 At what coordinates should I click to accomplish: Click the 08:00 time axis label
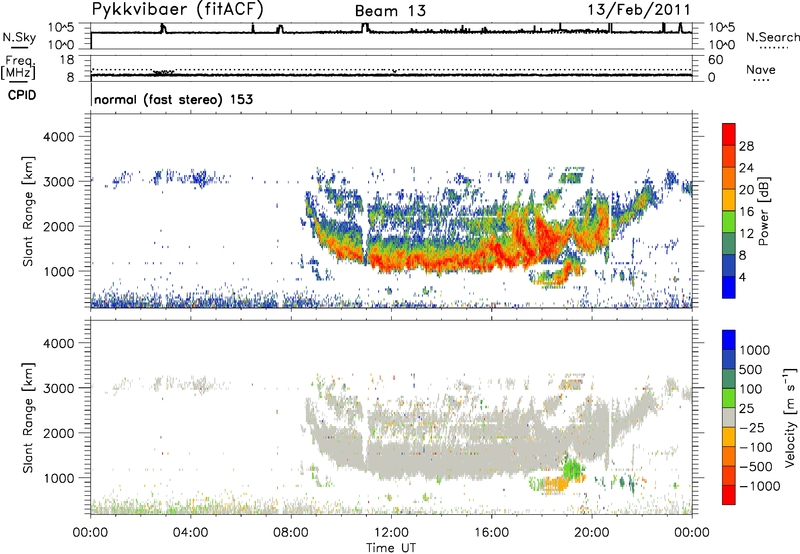pos(291,533)
